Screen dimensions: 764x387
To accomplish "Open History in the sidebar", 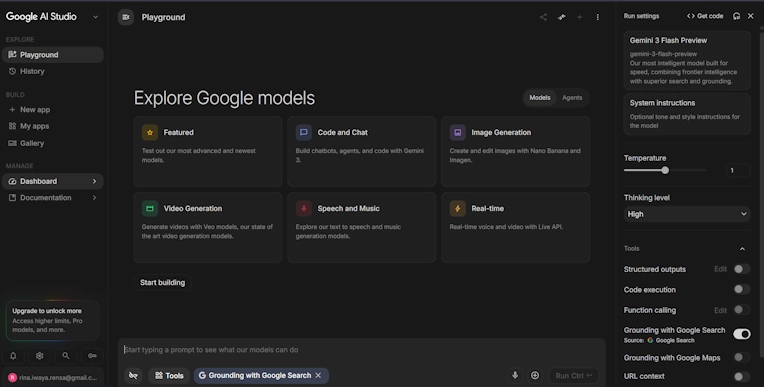I will (53, 71).
